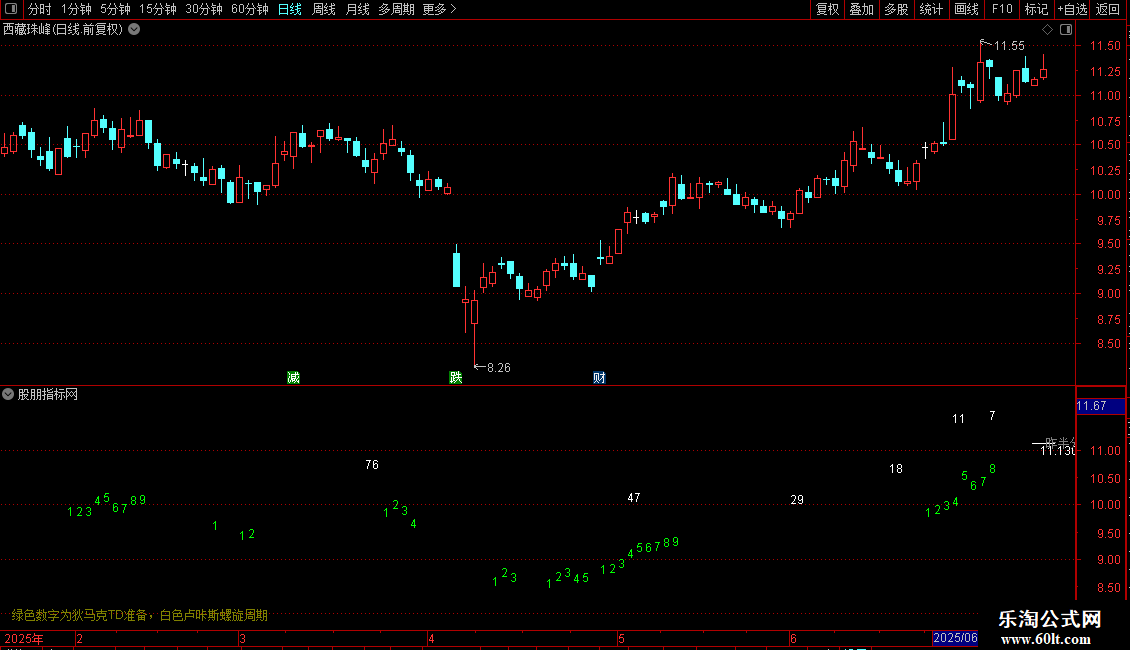Click the 2025年 label on the timeline

(24, 638)
